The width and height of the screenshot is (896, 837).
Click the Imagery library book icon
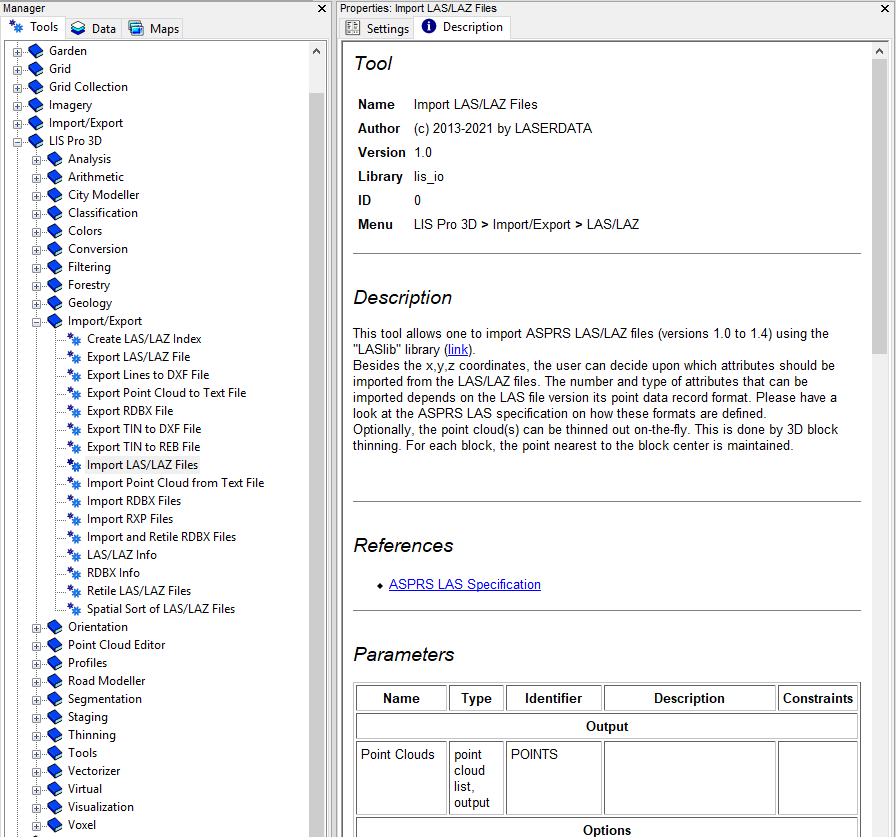pos(36,105)
